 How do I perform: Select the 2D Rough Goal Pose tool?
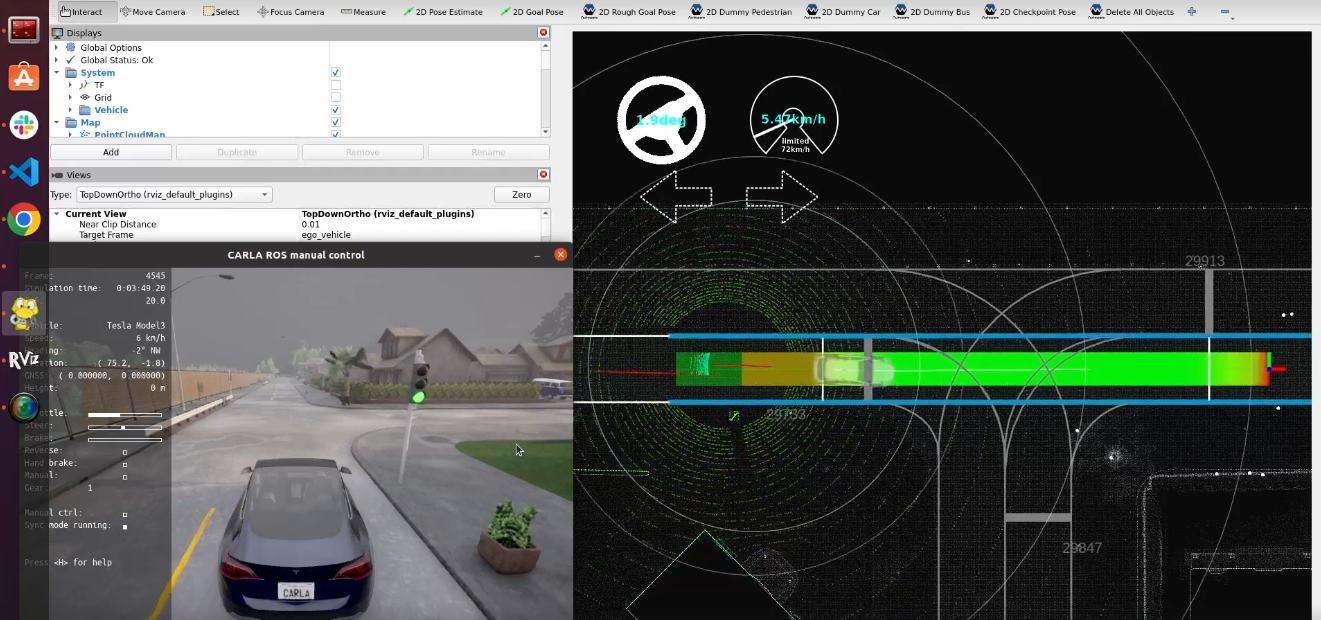(x=630, y=12)
